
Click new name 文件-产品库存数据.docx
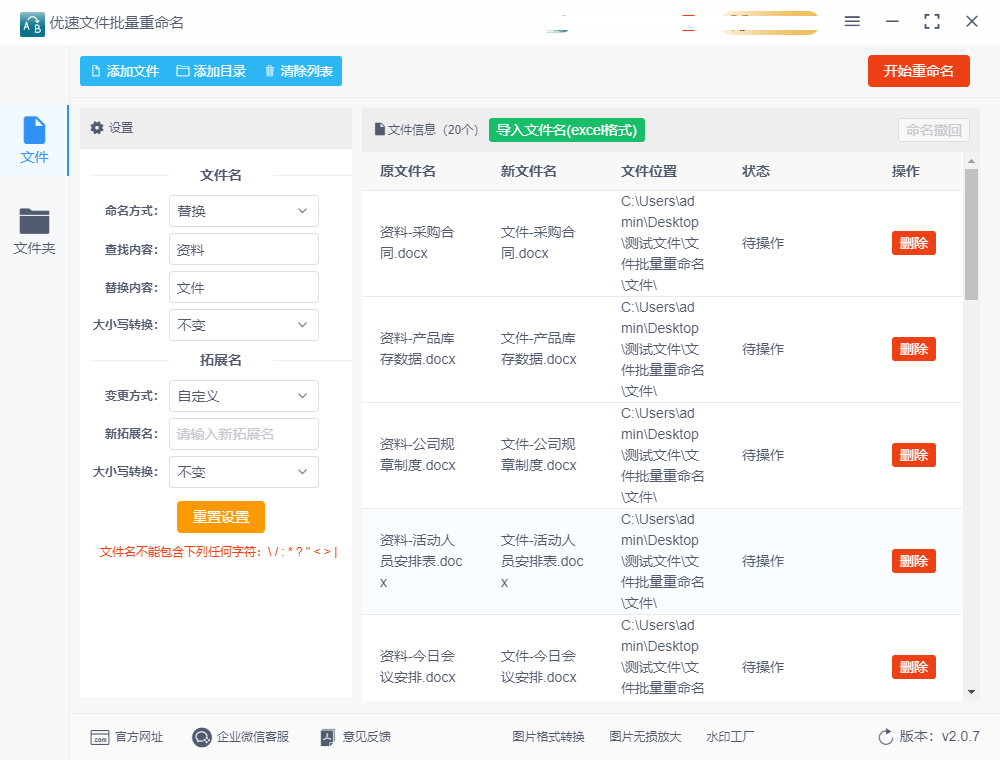pyautogui.click(x=538, y=349)
